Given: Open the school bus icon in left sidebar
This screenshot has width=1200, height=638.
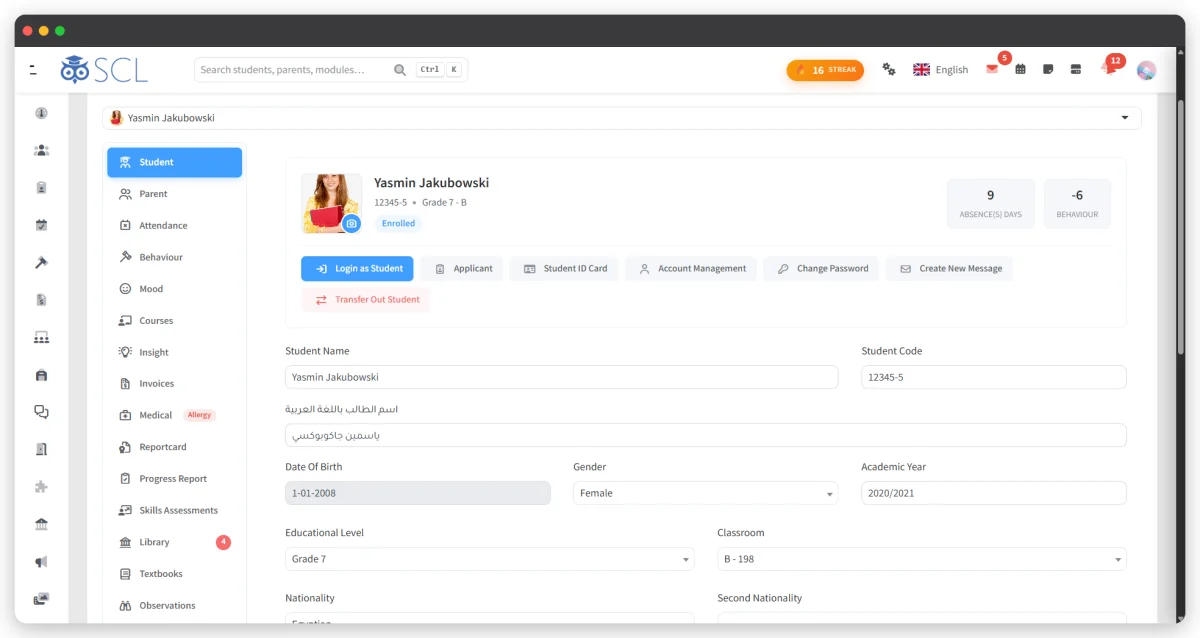Looking at the screenshot, I should click(x=41, y=375).
